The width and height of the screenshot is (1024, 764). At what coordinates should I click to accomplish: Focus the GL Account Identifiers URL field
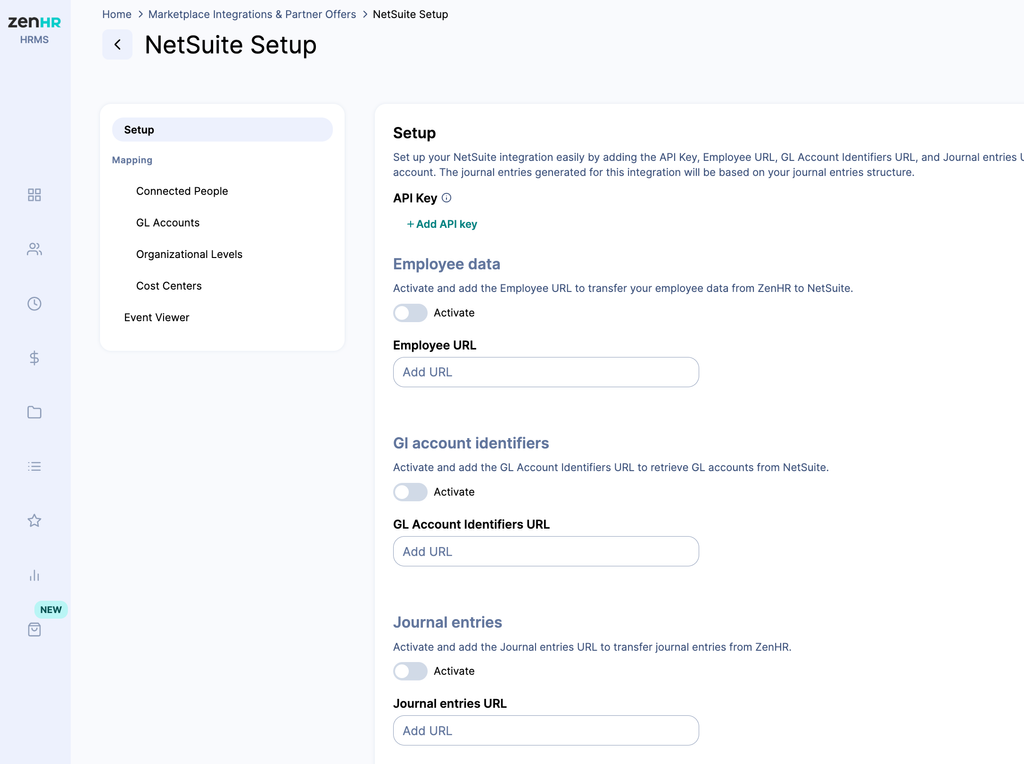click(546, 552)
